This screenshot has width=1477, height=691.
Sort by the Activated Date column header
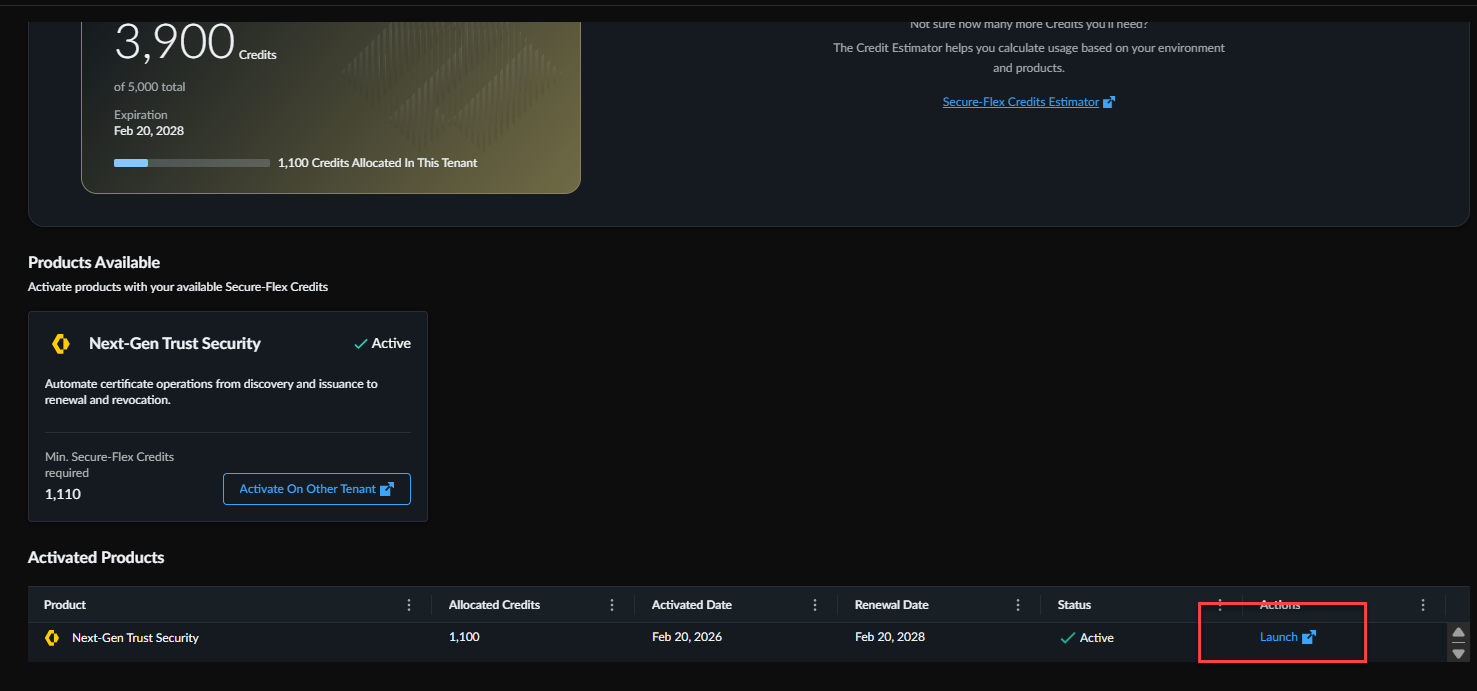click(692, 605)
